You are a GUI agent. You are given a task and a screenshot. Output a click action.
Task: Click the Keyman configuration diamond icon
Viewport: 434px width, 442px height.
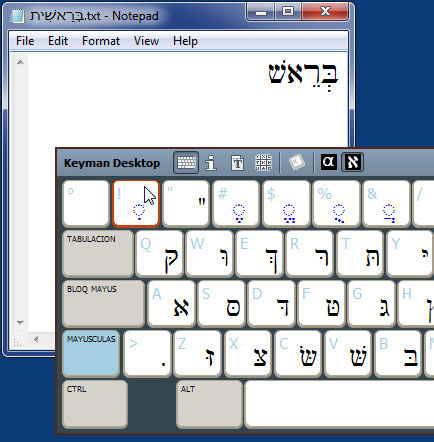297,163
